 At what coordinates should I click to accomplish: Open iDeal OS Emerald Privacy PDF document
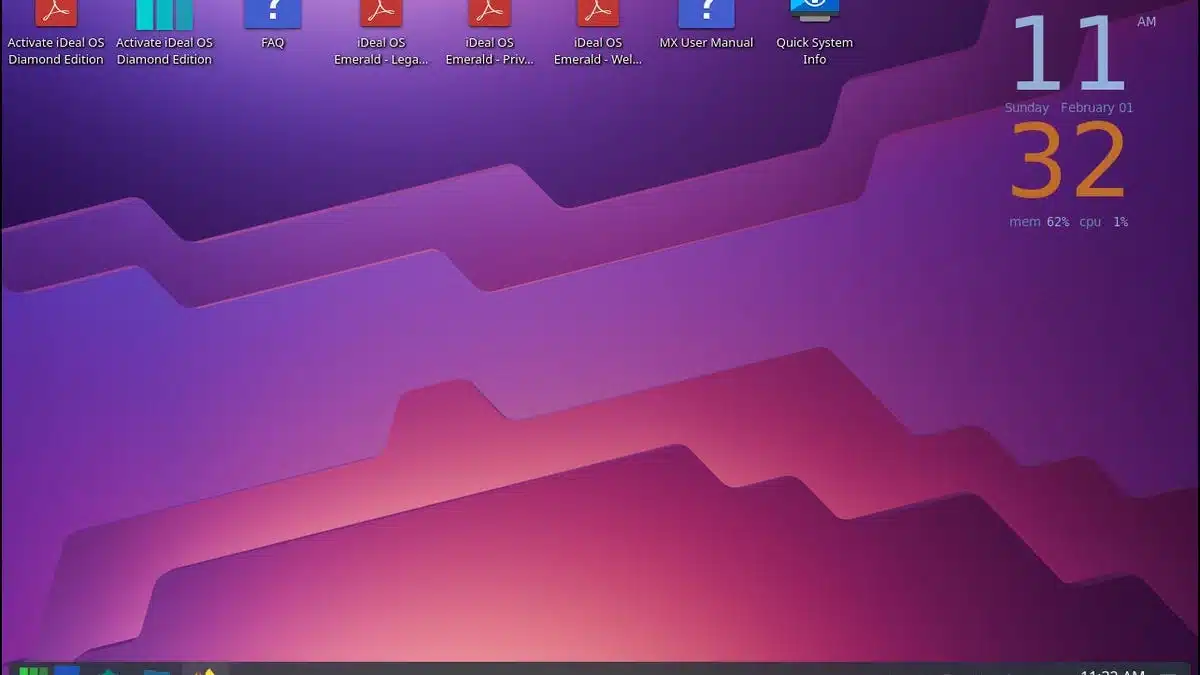pos(489,14)
